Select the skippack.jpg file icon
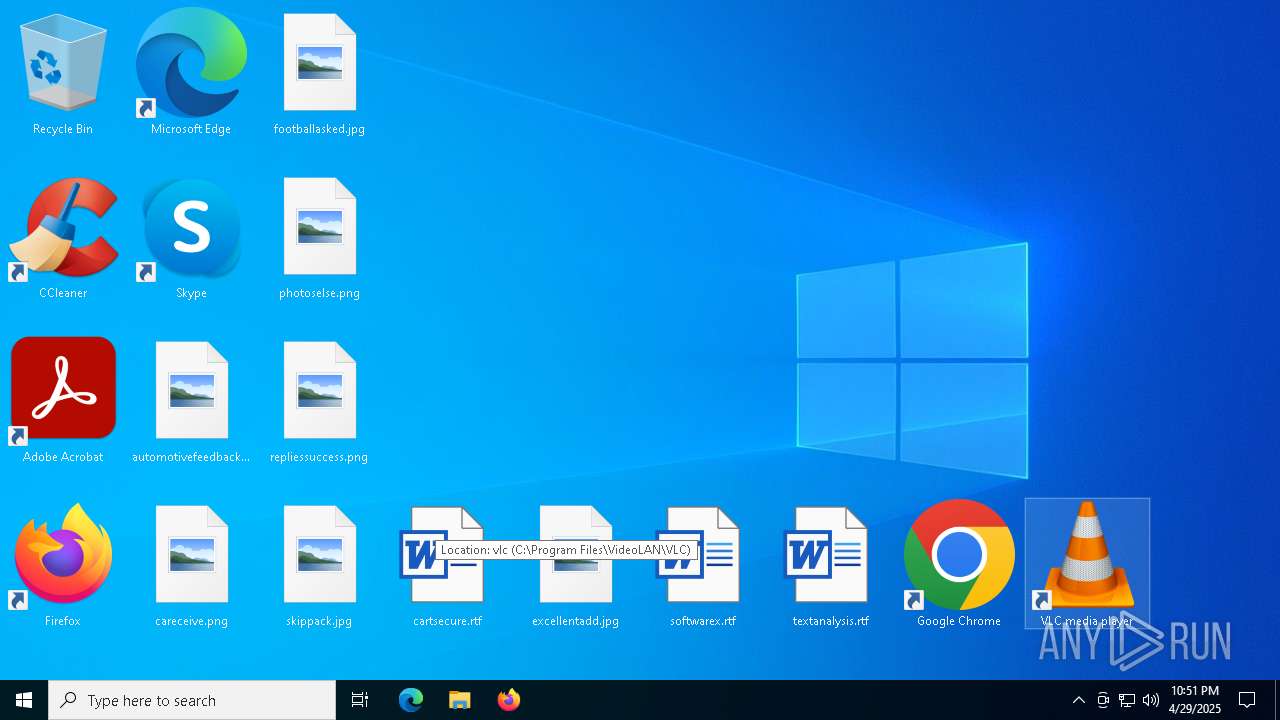 click(319, 567)
